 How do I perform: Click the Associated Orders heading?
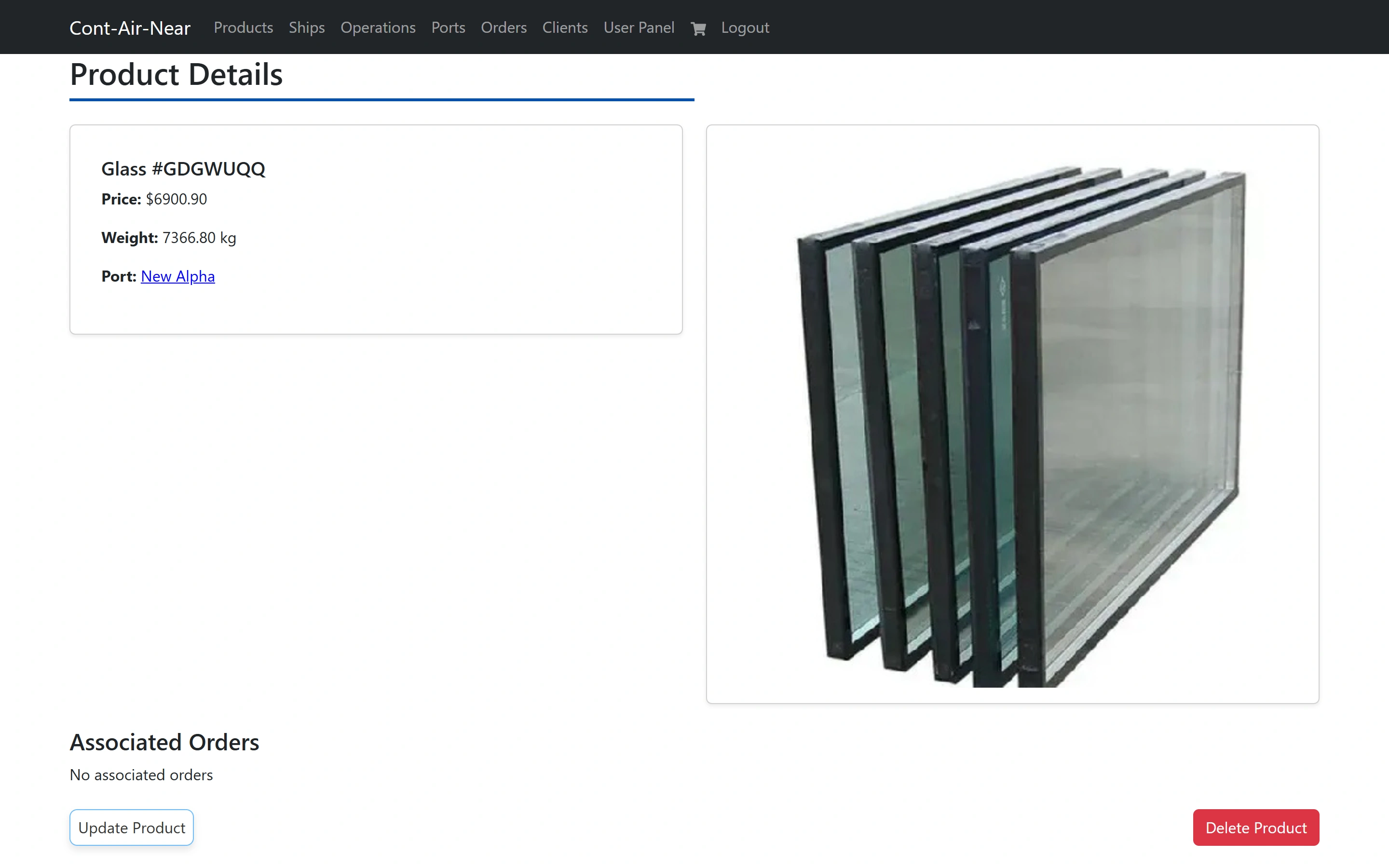164,742
